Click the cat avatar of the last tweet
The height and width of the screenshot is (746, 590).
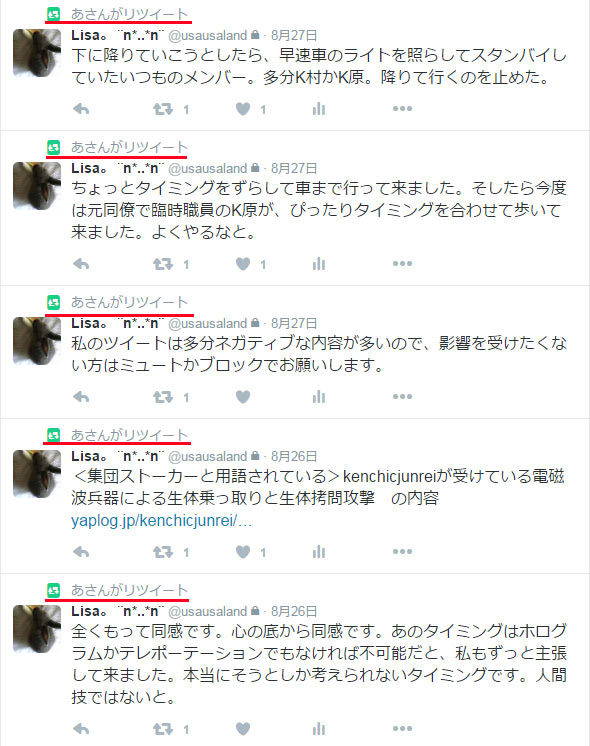[37, 629]
